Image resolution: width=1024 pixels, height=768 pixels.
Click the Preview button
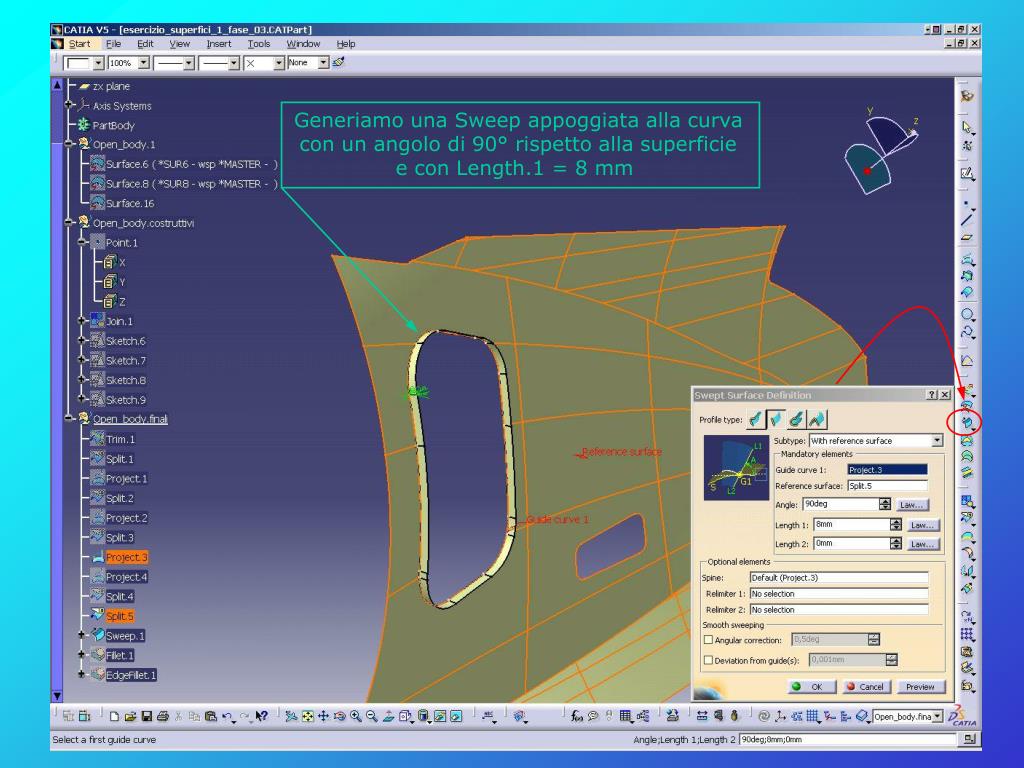tap(920, 686)
